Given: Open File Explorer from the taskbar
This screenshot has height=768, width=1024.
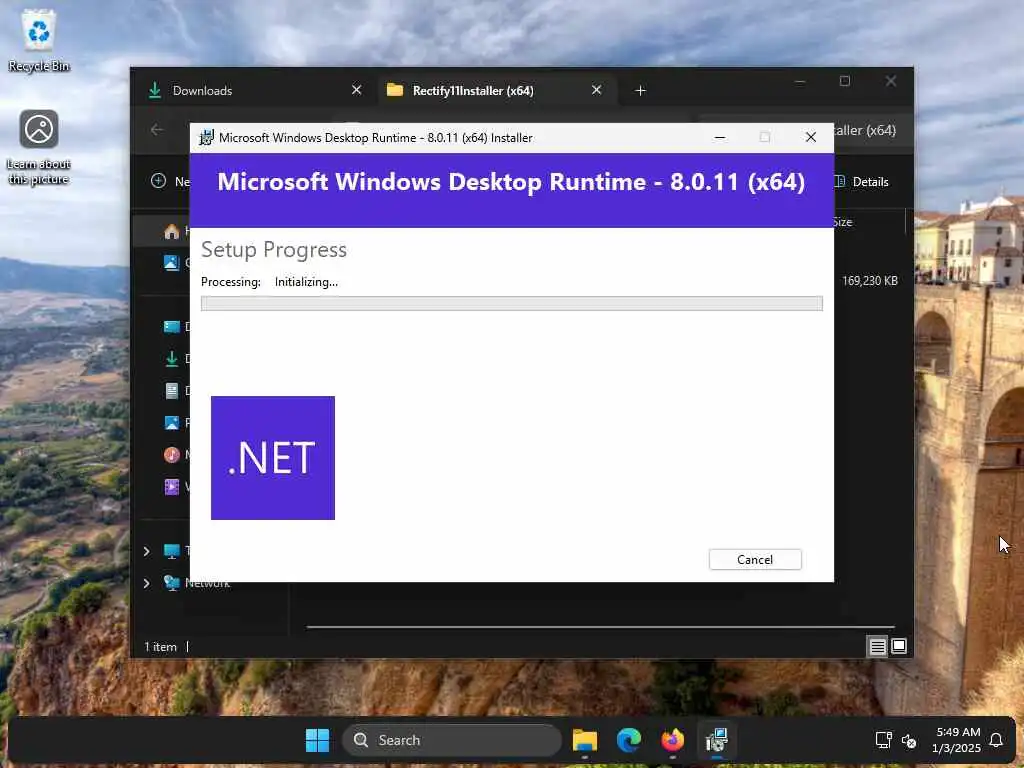Looking at the screenshot, I should point(584,740).
